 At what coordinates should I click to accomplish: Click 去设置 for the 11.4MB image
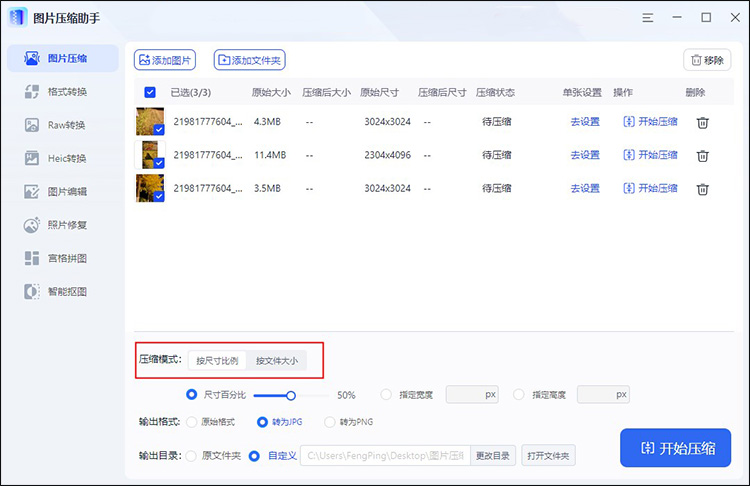point(585,155)
